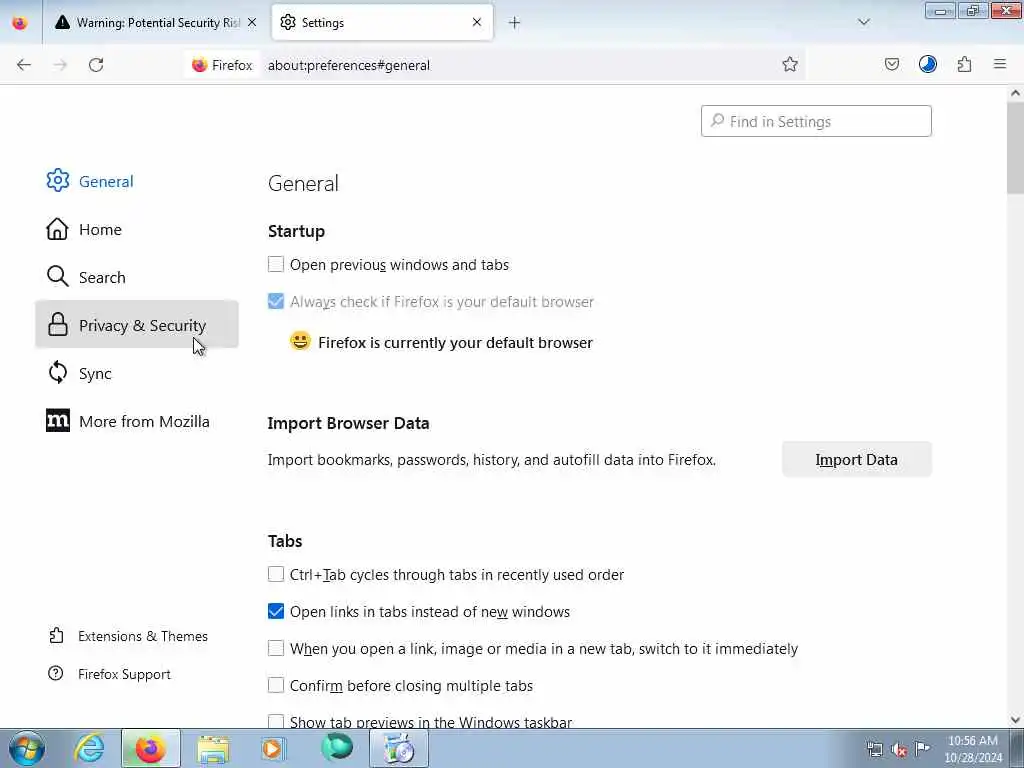Click 'Firefox is currently your default browser' text
Image resolution: width=1024 pixels, height=768 pixels.
coord(455,343)
